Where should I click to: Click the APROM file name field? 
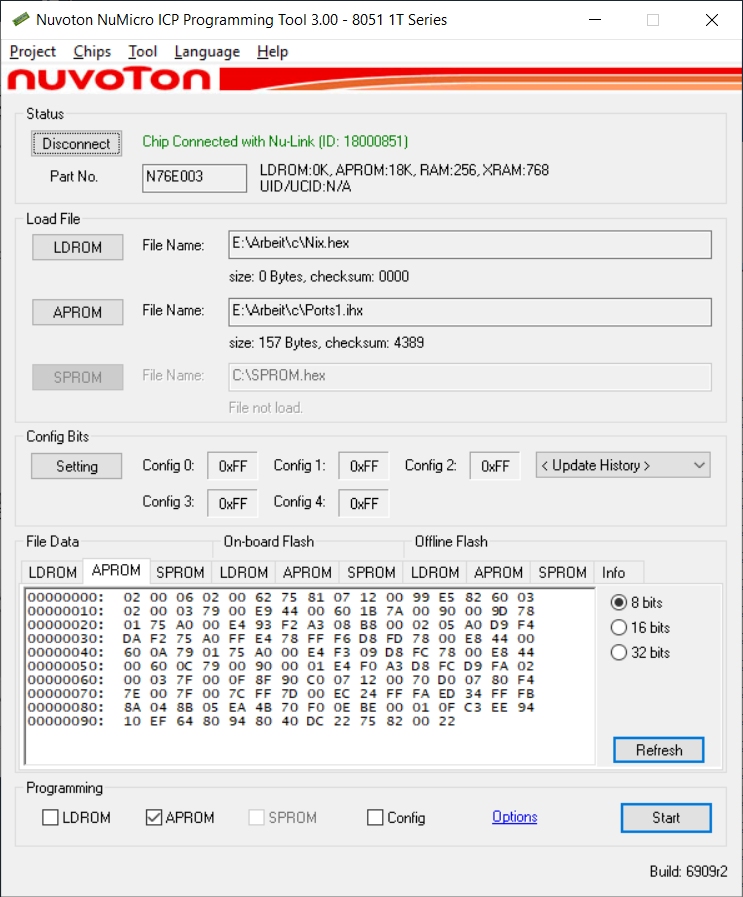(x=470, y=311)
